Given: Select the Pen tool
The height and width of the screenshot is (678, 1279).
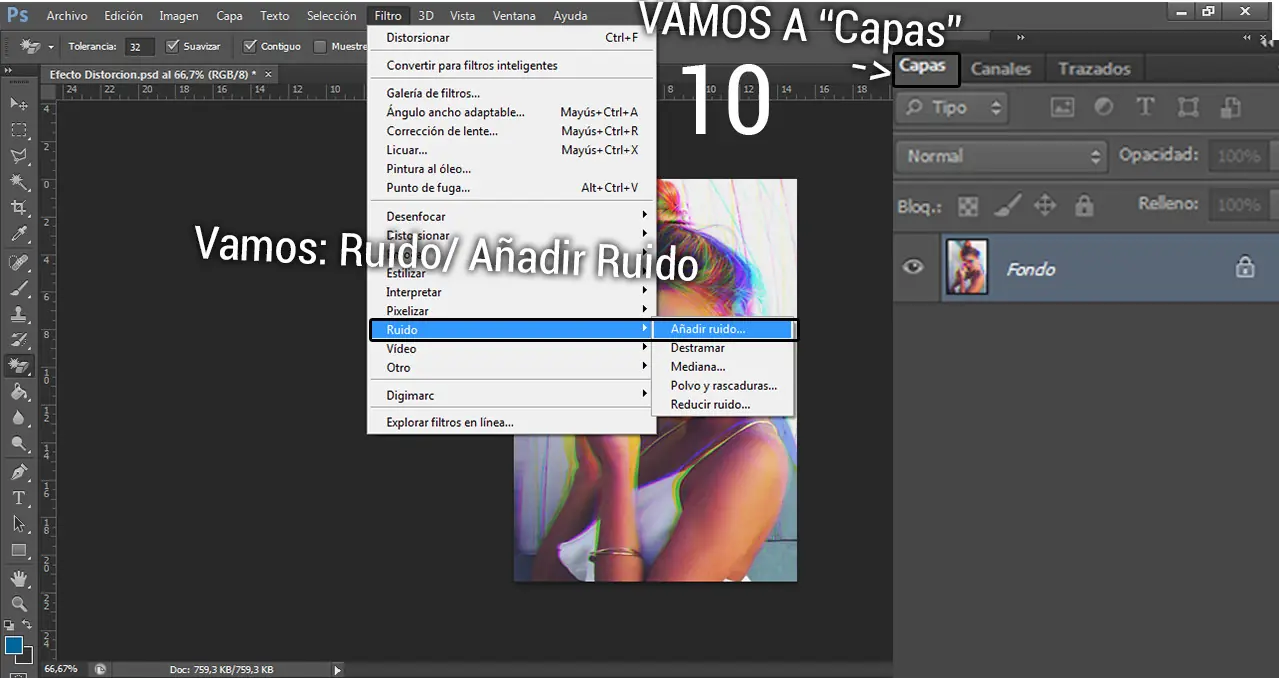Looking at the screenshot, I should (x=19, y=472).
